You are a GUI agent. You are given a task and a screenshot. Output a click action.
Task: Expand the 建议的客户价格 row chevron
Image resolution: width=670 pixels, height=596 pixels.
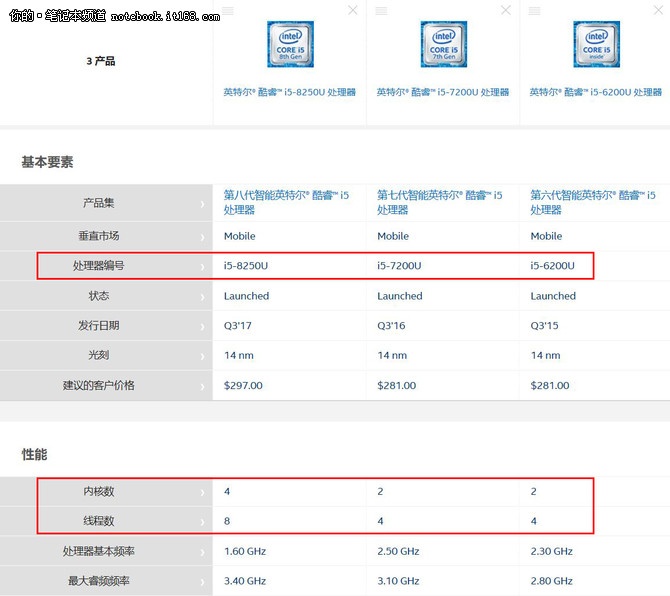(203, 387)
